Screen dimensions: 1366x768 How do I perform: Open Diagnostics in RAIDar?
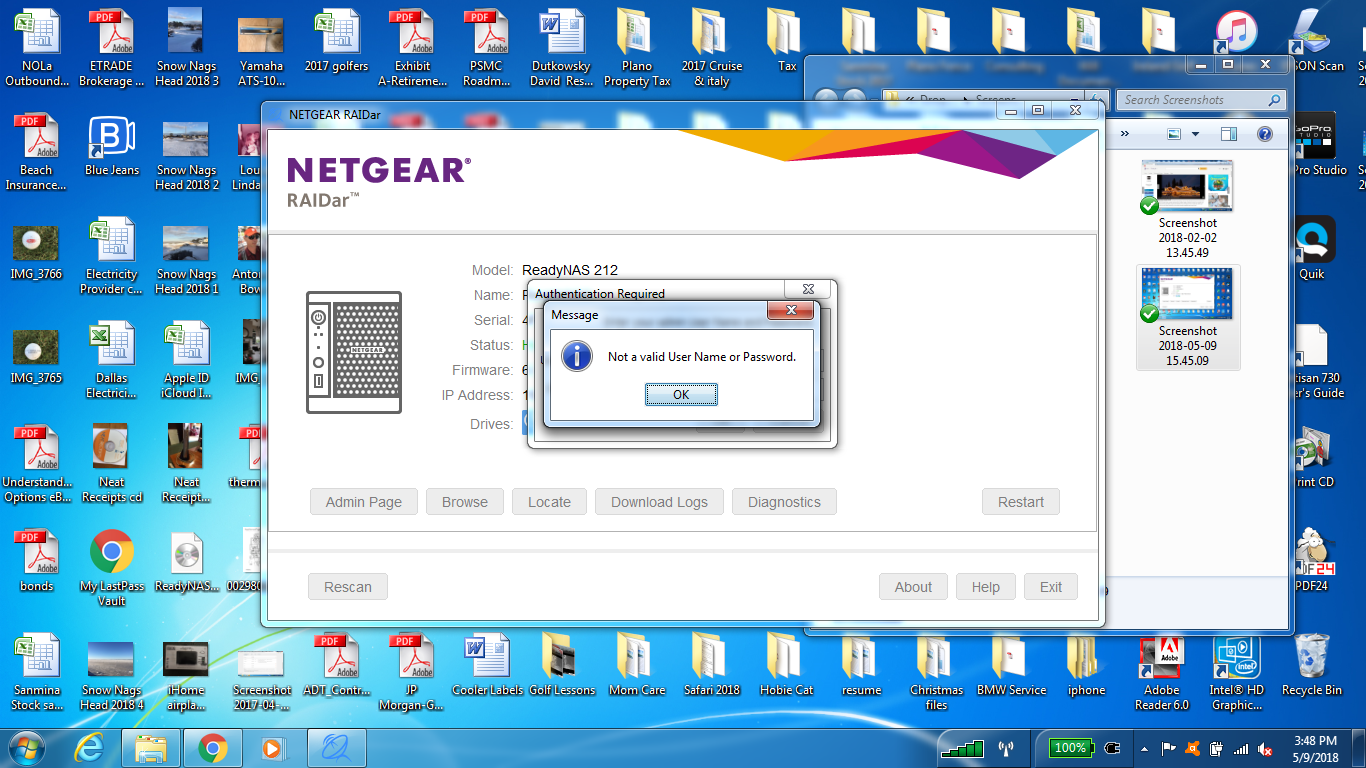[784, 502]
